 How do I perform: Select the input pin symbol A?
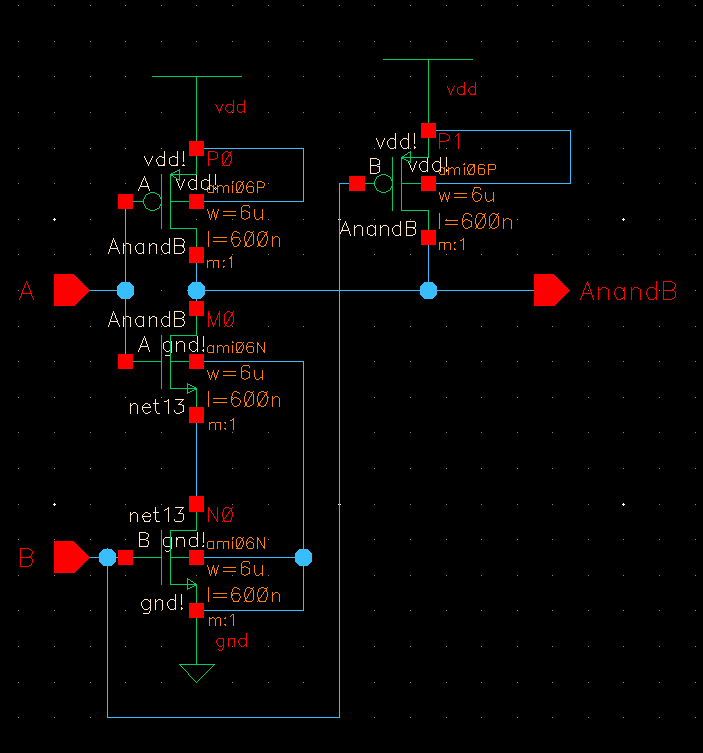pyautogui.click(x=72, y=290)
